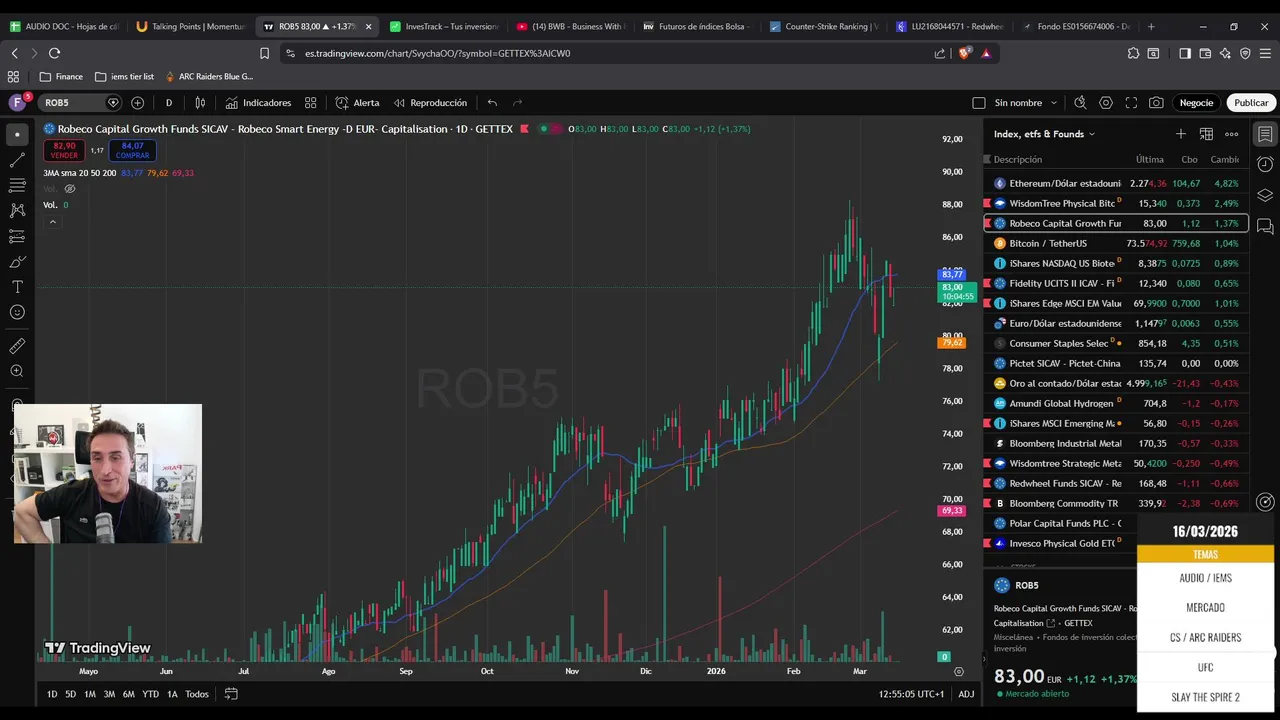Click the compare or add symbol plus icon
This screenshot has width=1280, height=720.
click(137, 103)
